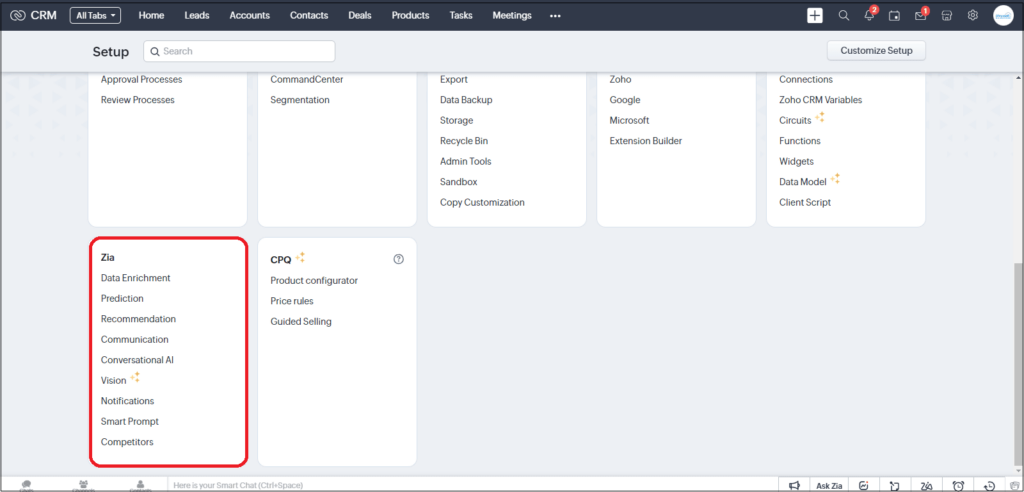Open the recent items history icon
The height and width of the screenshot is (492, 1024).
[990, 485]
